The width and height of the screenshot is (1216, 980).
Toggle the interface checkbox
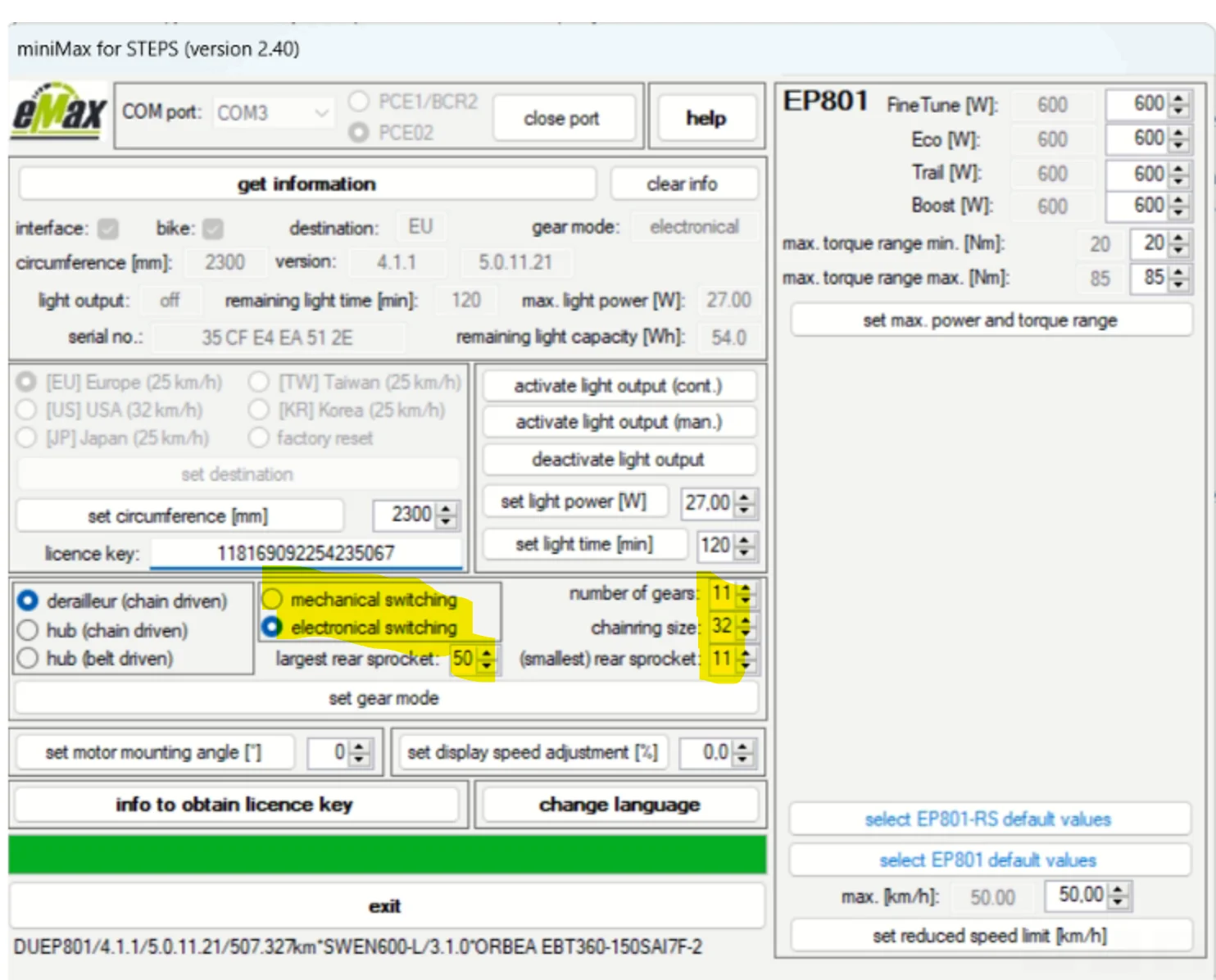[107, 229]
